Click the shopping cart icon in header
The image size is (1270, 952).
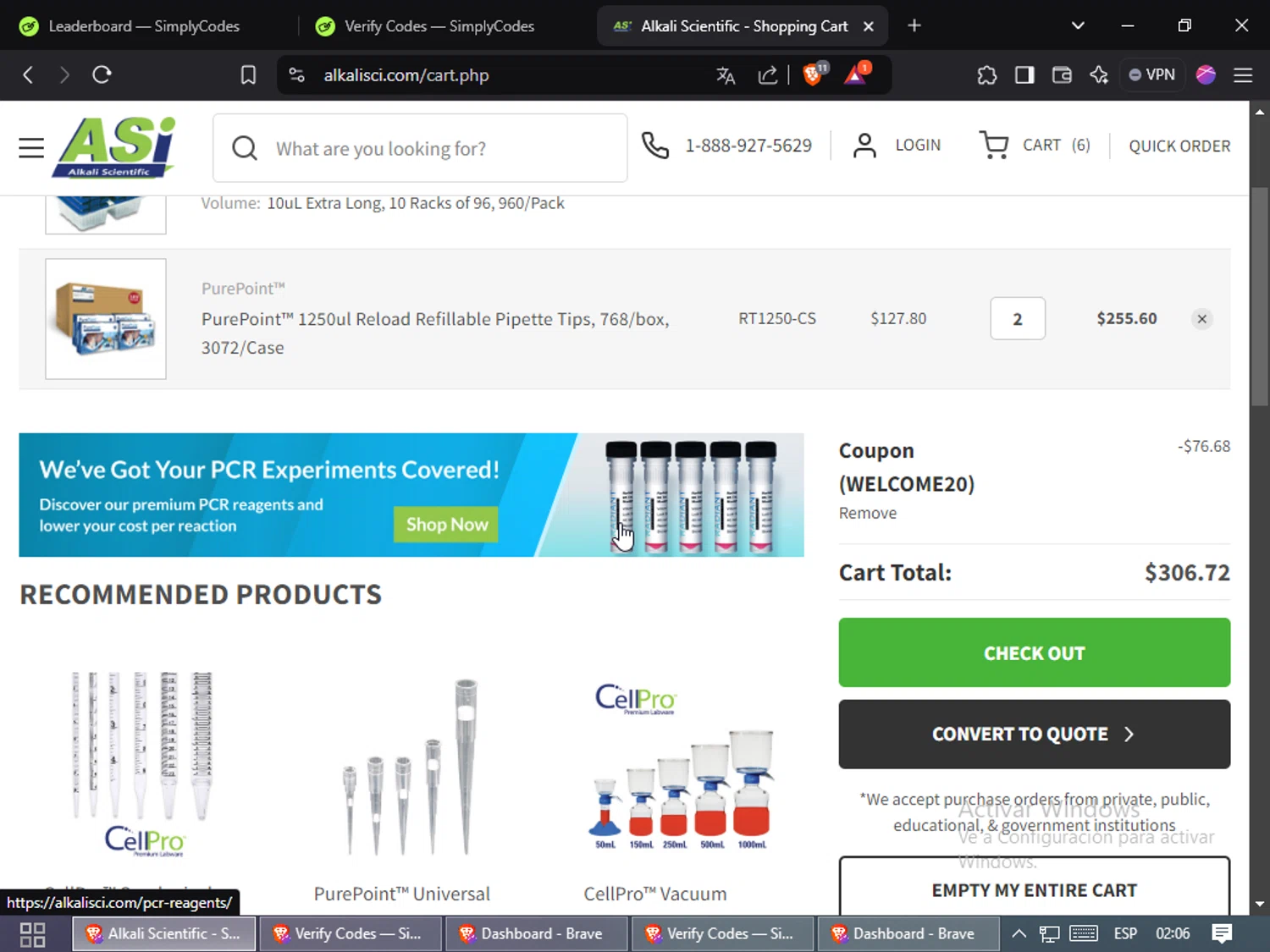(994, 145)
